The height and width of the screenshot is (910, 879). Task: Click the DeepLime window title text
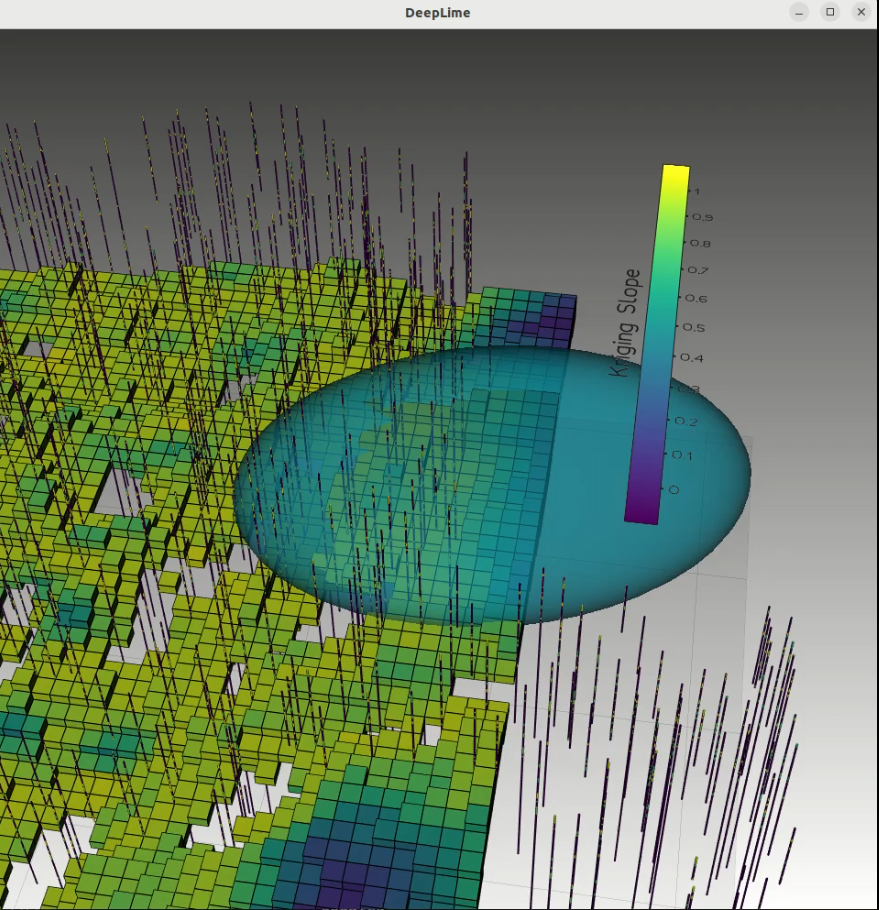coord(438,13)
